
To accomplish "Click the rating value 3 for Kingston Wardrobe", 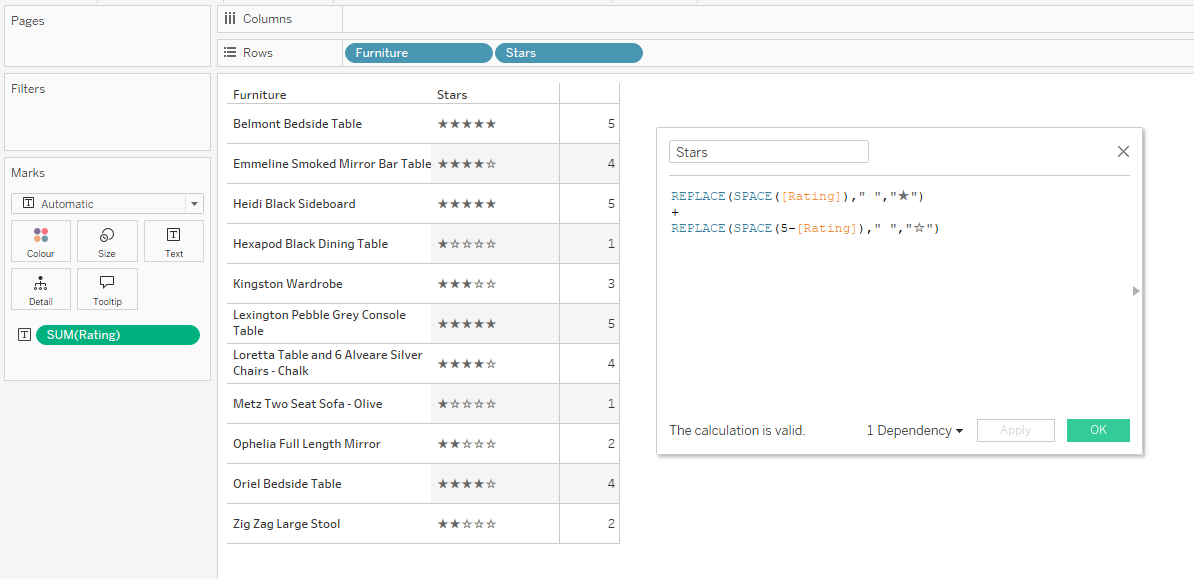I will coord(611,284).
